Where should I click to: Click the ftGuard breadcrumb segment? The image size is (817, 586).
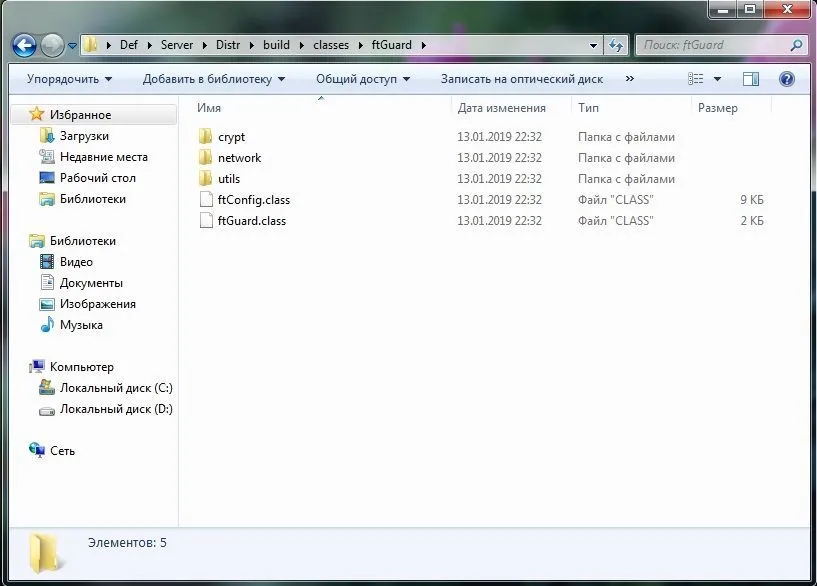(x=391, y=45)
